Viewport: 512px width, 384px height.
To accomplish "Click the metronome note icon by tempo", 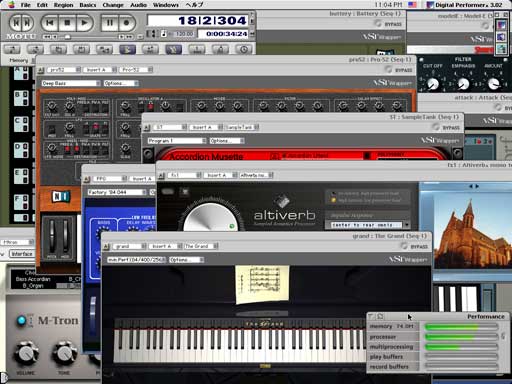I will pos(164,34).
